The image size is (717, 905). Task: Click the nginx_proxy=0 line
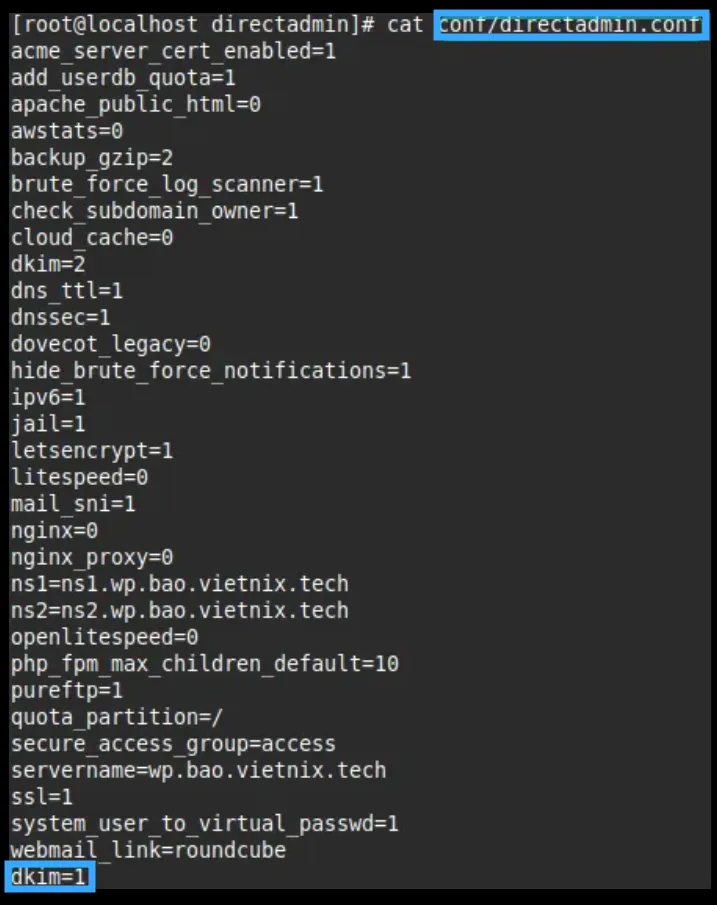coord(92,557)
